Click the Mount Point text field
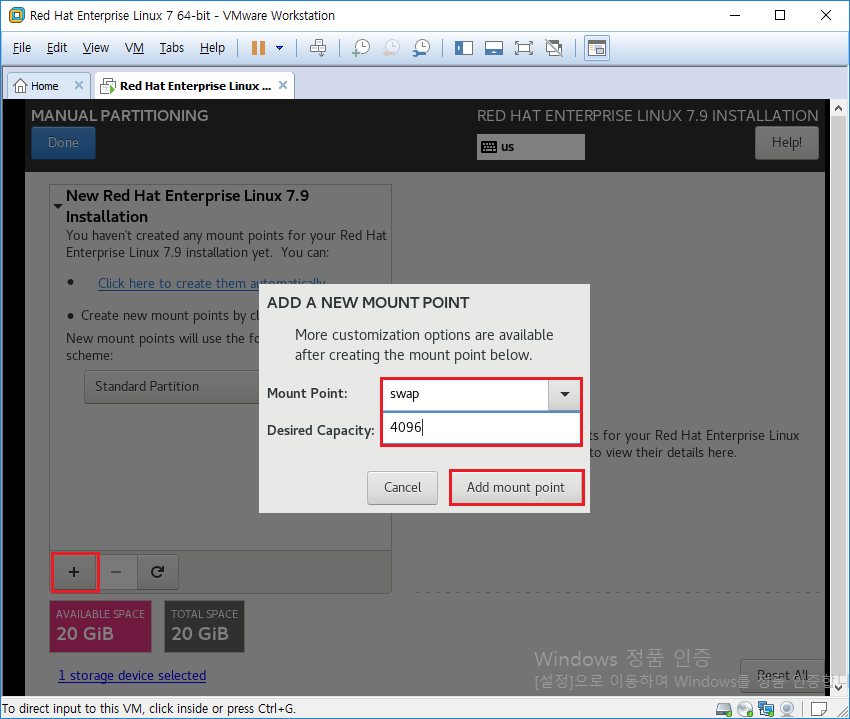 [x=465, y=394]
